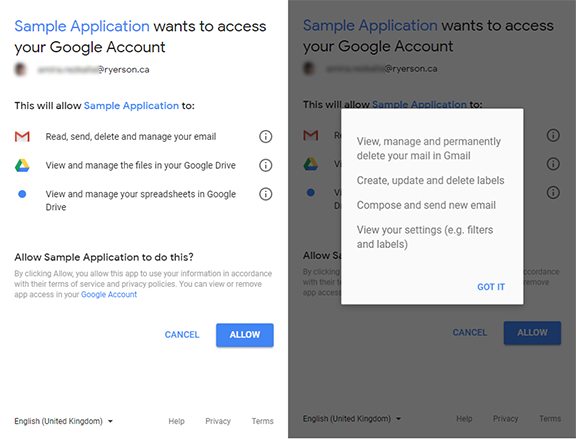The image size is (576, 439).
Task: Click 'Create, update and delete labels' in popup
Action: [430, 180]
